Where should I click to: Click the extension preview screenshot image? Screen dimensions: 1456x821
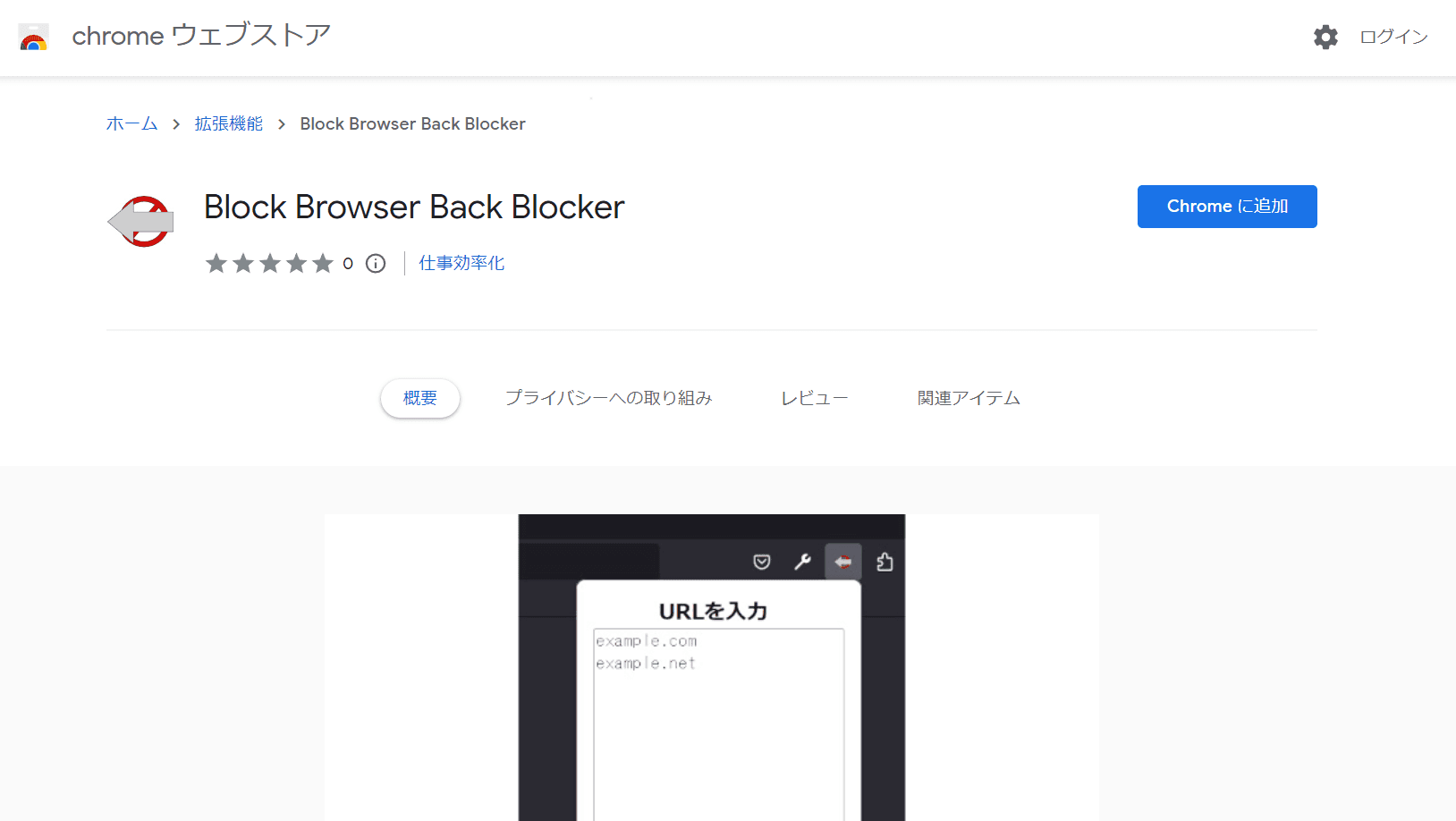(x=712, y=667)
